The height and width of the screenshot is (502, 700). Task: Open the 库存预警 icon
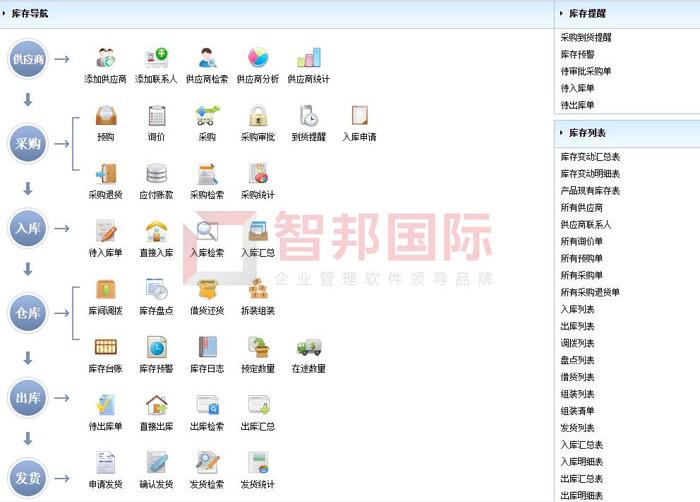click(157, 347)
